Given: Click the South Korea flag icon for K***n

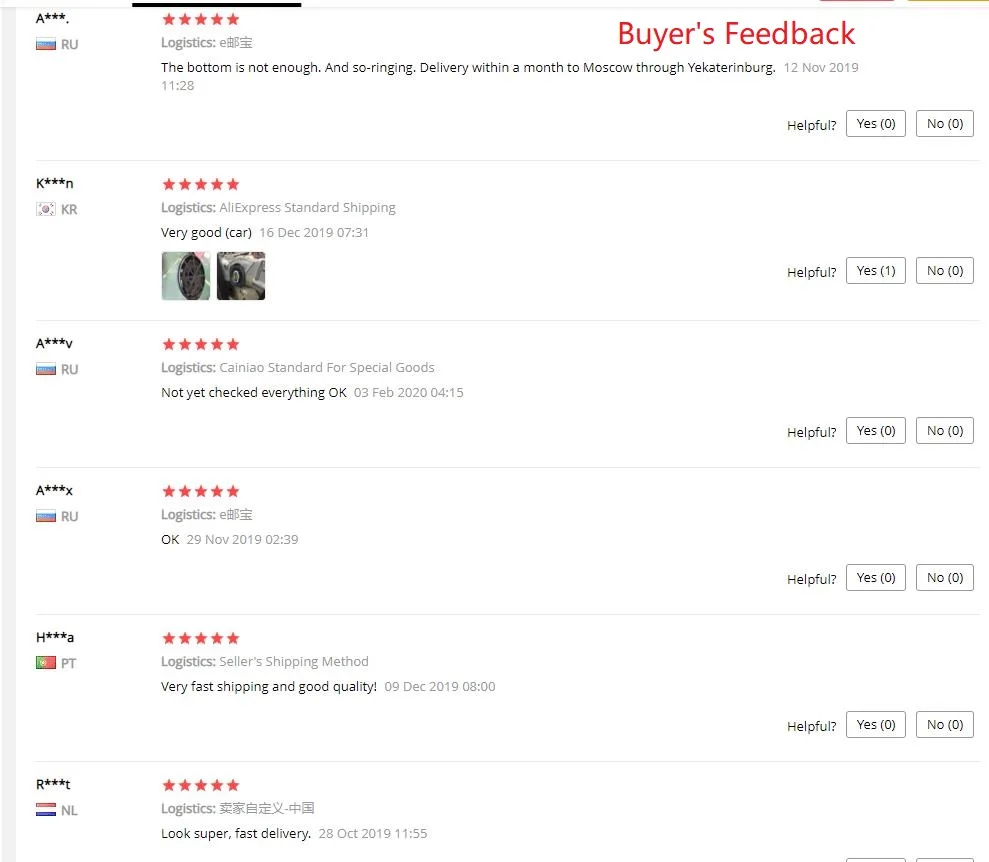Looking at the screenshot, I should click(x=45, y=209).
